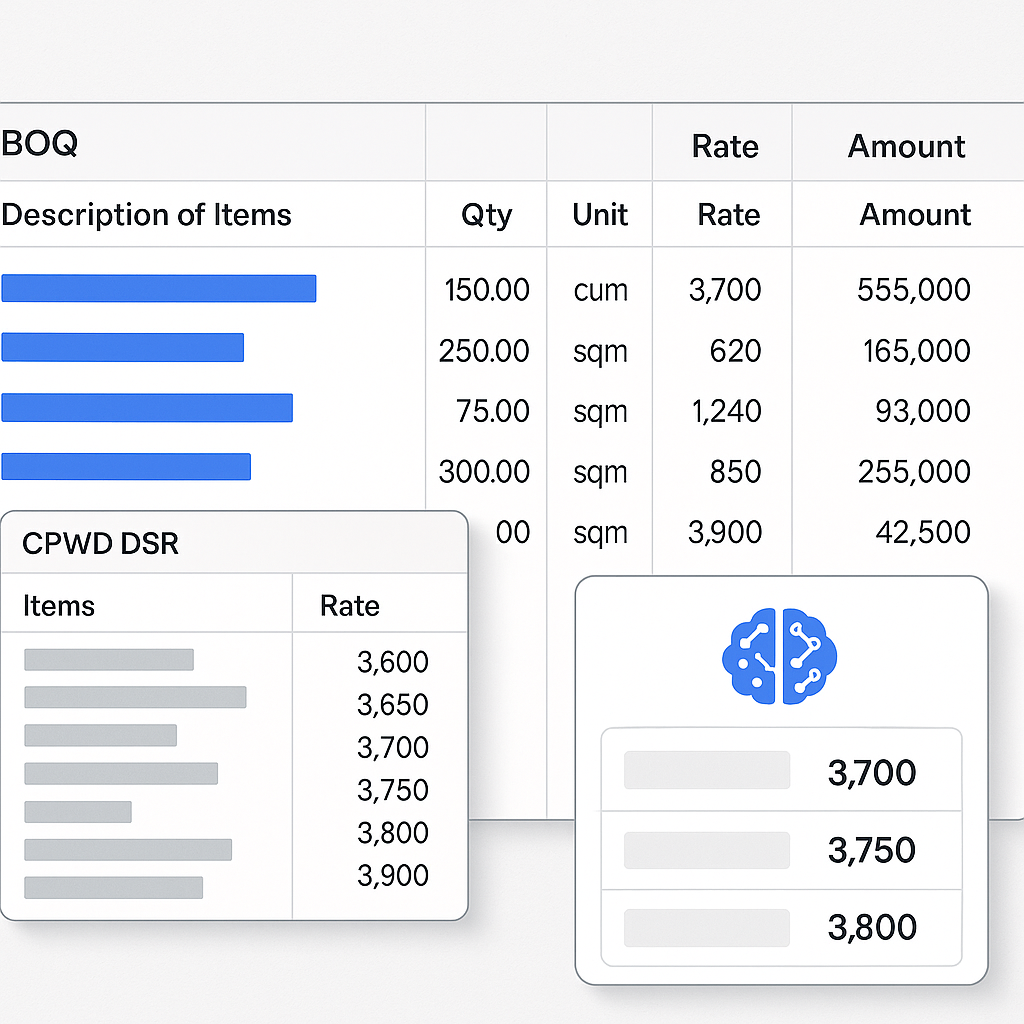Click the grey item placeholder beside 3,650

[x=135, y=697]
